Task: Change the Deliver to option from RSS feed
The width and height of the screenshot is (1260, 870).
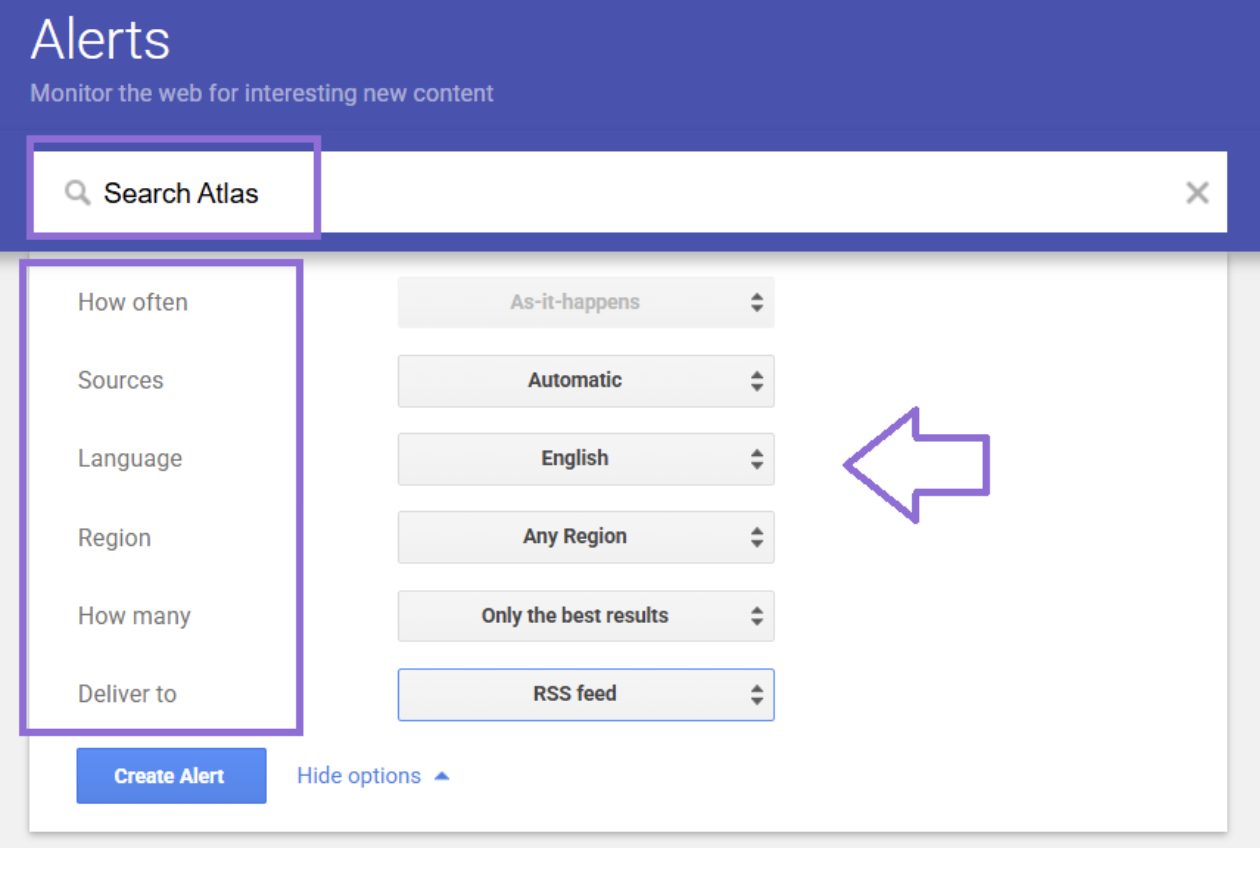Action: (586, 694)
